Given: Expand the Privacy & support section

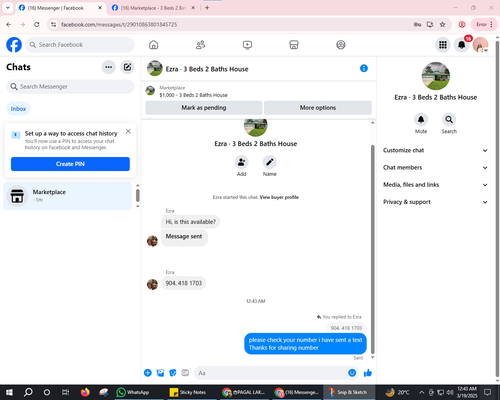Looking at the screenshot, I should 435,202.
